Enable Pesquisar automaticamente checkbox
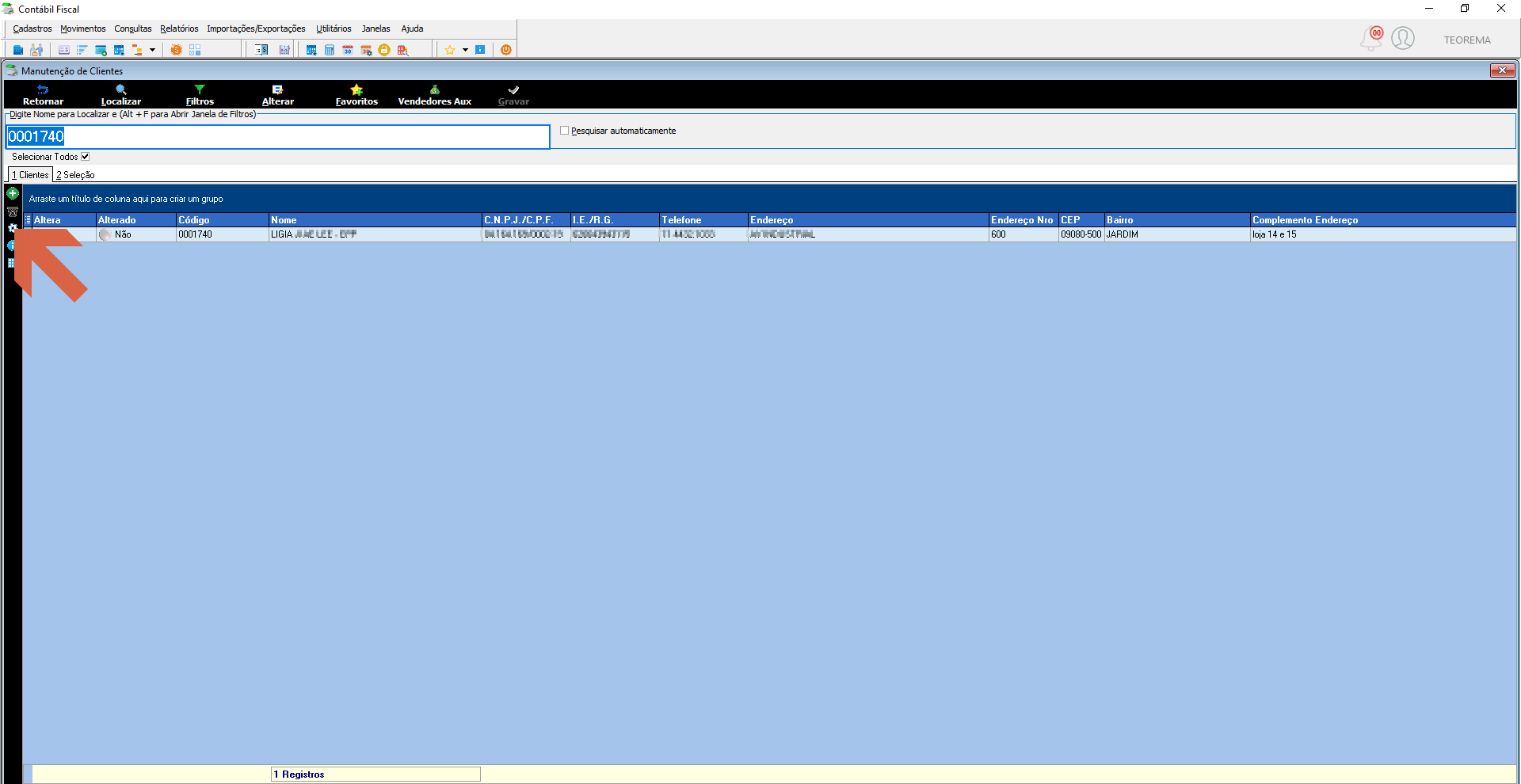 point(565,131)
